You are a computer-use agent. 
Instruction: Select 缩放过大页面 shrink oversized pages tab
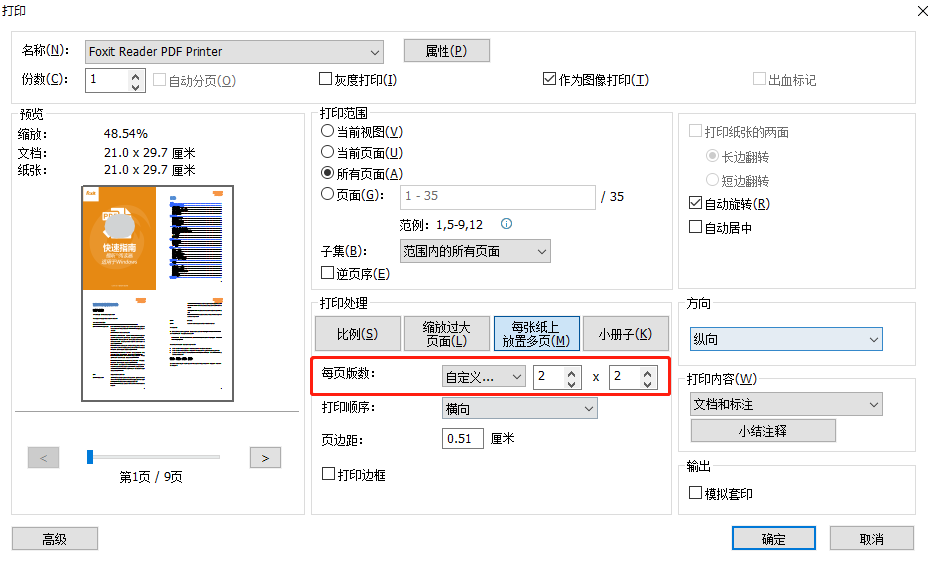point(447,333)
